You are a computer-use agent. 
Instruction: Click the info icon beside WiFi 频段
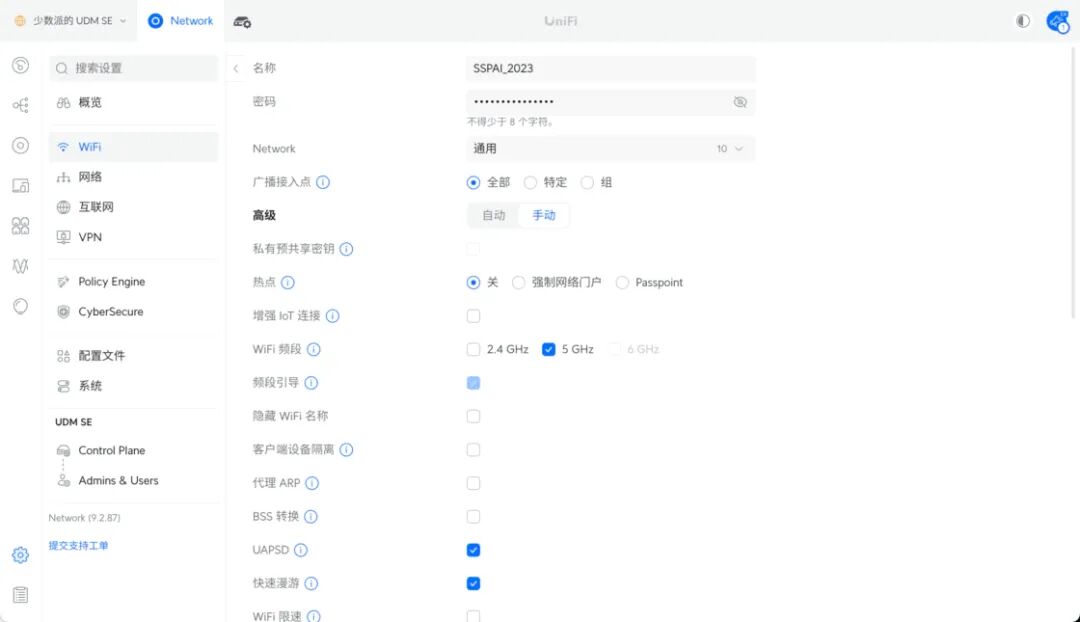point(313,349)
